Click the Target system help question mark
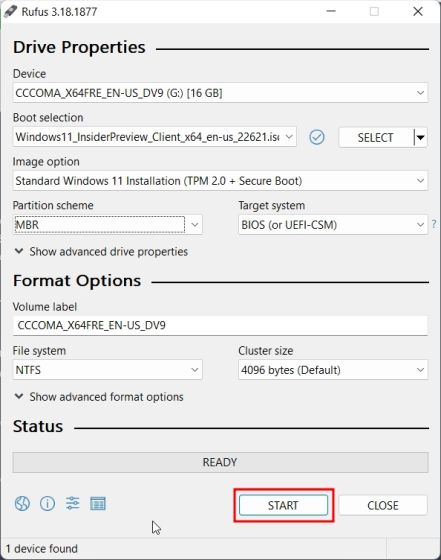Image resolution: width=441 pixels, height=560 pixels. 434,224
